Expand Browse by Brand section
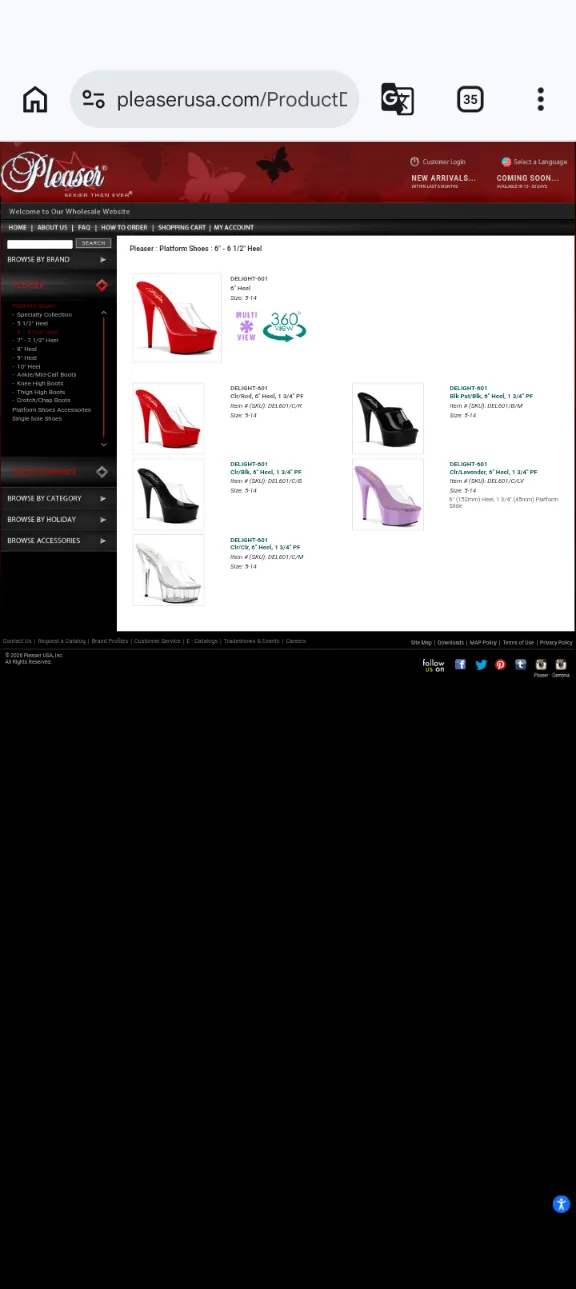576x1289 pixels. click(58, 259)
